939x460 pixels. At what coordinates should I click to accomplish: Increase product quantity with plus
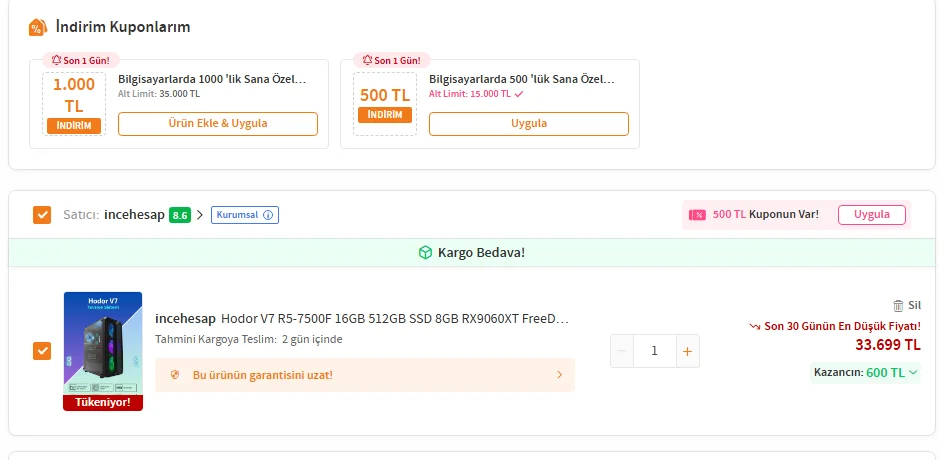tap(687, 351)
